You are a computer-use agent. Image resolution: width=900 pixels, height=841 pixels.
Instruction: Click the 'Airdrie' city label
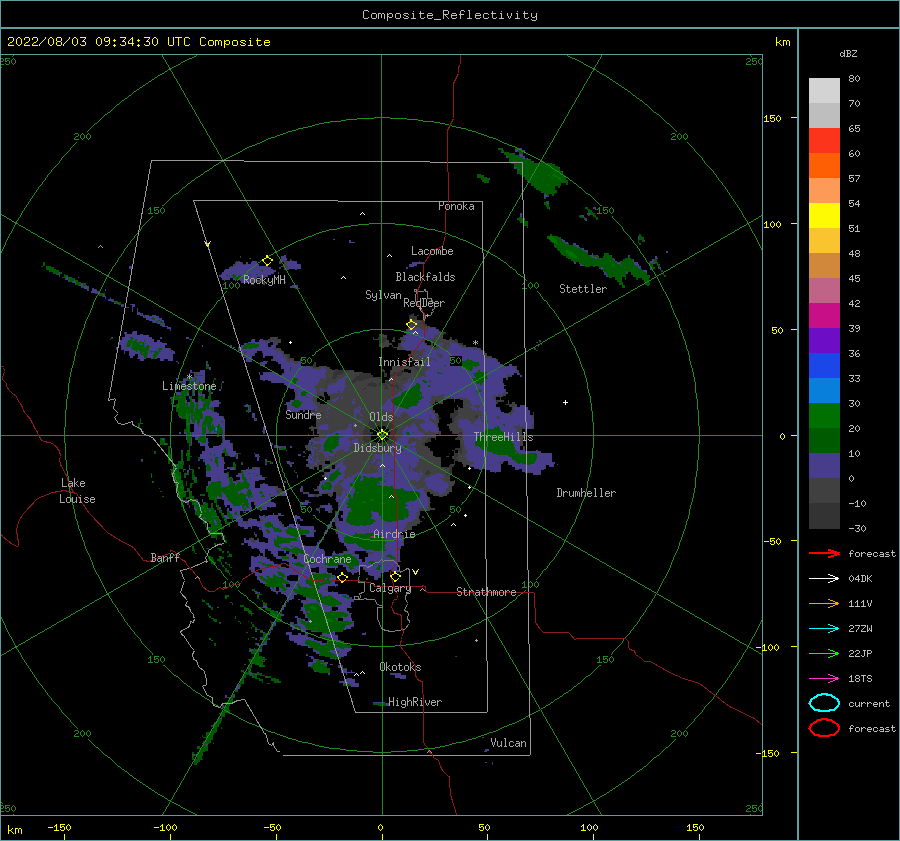pos(394,534)
